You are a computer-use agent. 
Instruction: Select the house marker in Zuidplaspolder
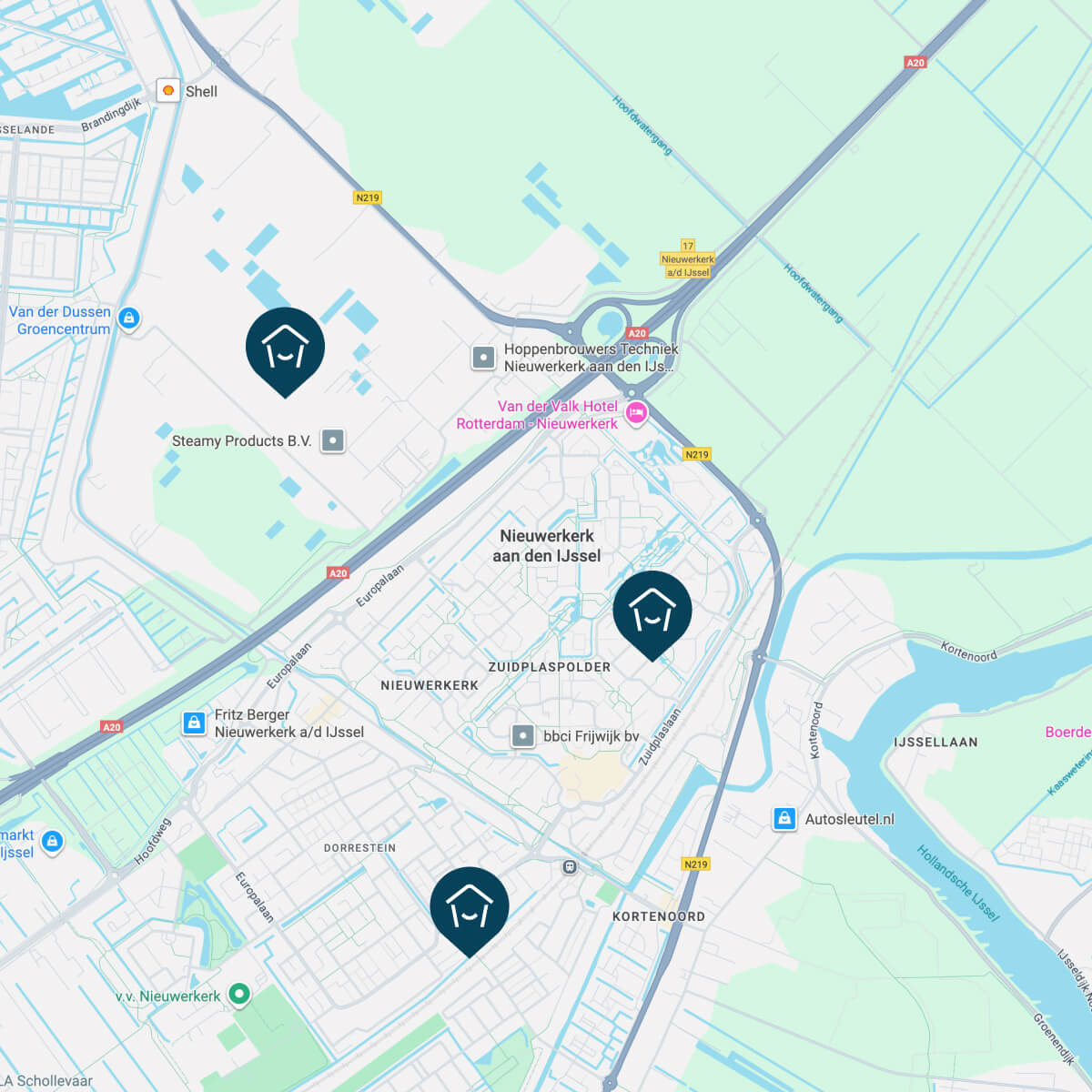(652, 616)
